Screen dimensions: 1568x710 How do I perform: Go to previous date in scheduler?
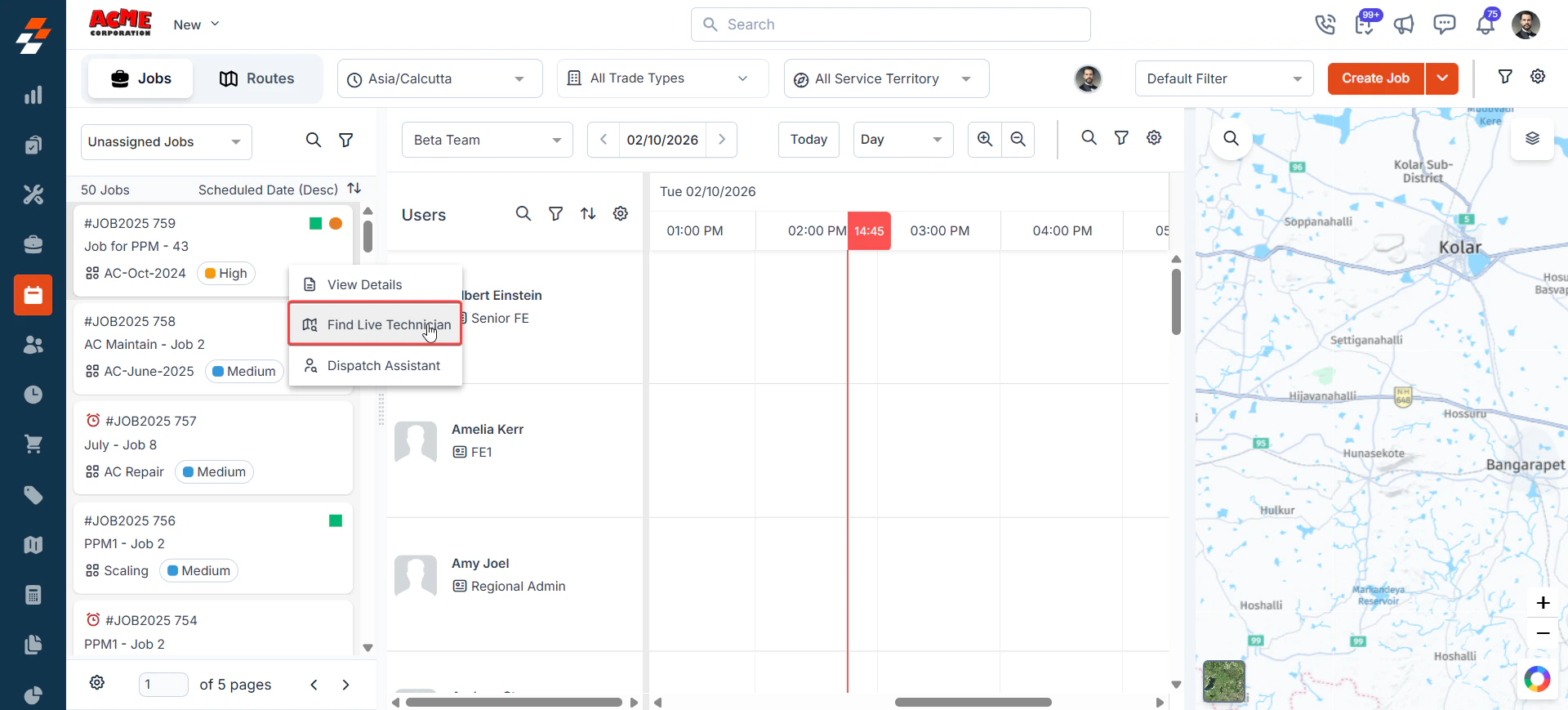click(604, 140)
